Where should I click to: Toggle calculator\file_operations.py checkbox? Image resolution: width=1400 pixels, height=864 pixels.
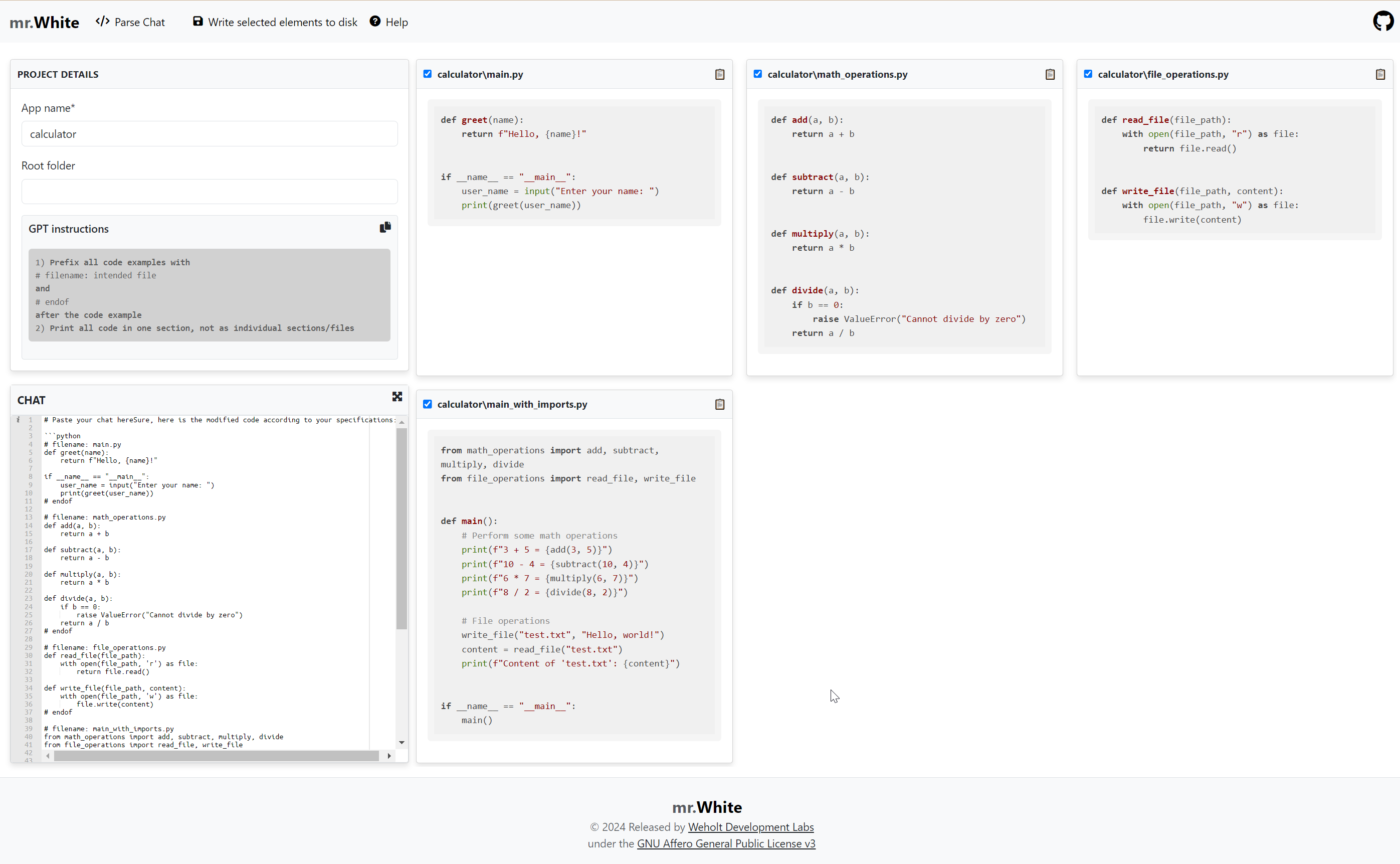1088,74
